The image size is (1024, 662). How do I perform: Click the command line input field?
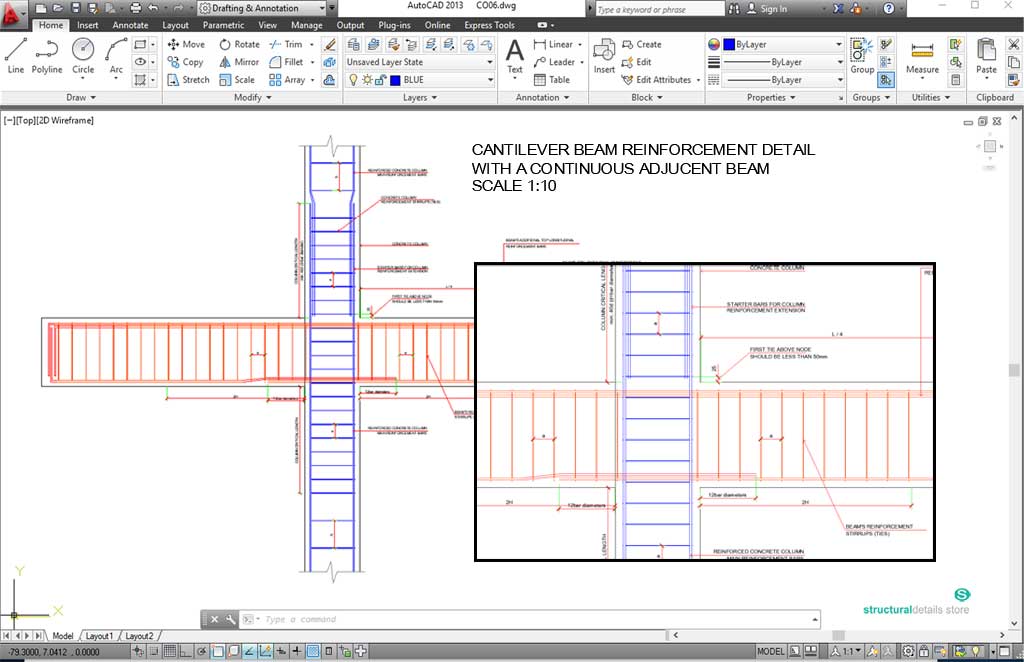(530, 619)
